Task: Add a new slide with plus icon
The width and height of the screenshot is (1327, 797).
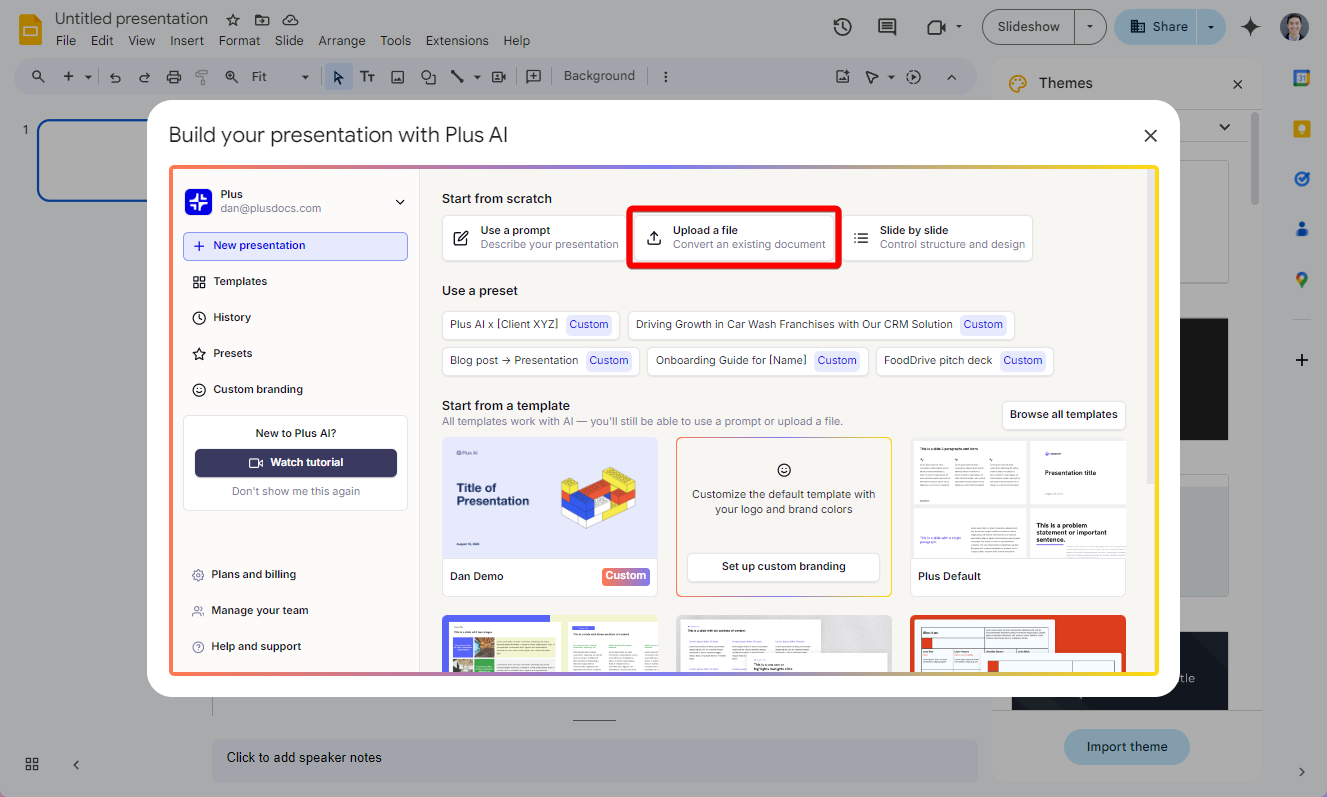Action: click(69, 76)
